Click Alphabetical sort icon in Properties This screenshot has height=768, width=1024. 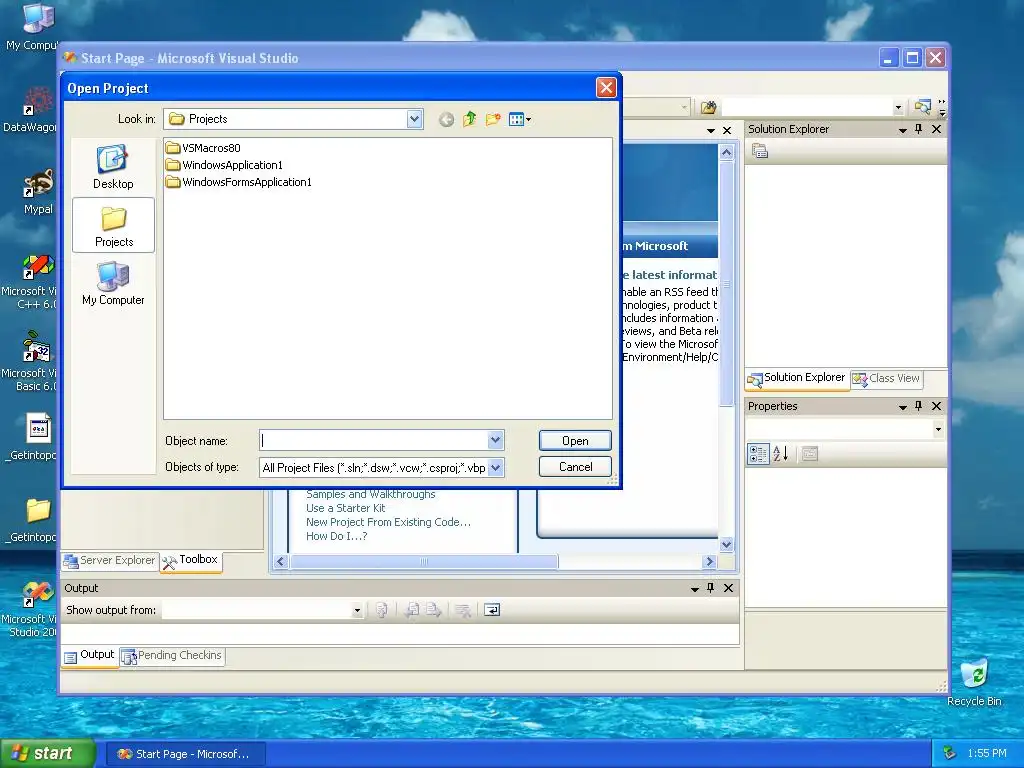[x=781, y=454]
